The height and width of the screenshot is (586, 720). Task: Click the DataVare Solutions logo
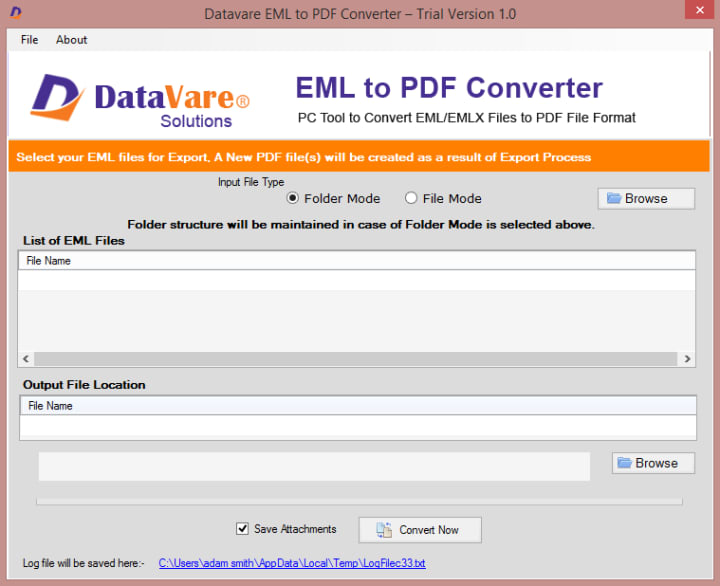140,101
